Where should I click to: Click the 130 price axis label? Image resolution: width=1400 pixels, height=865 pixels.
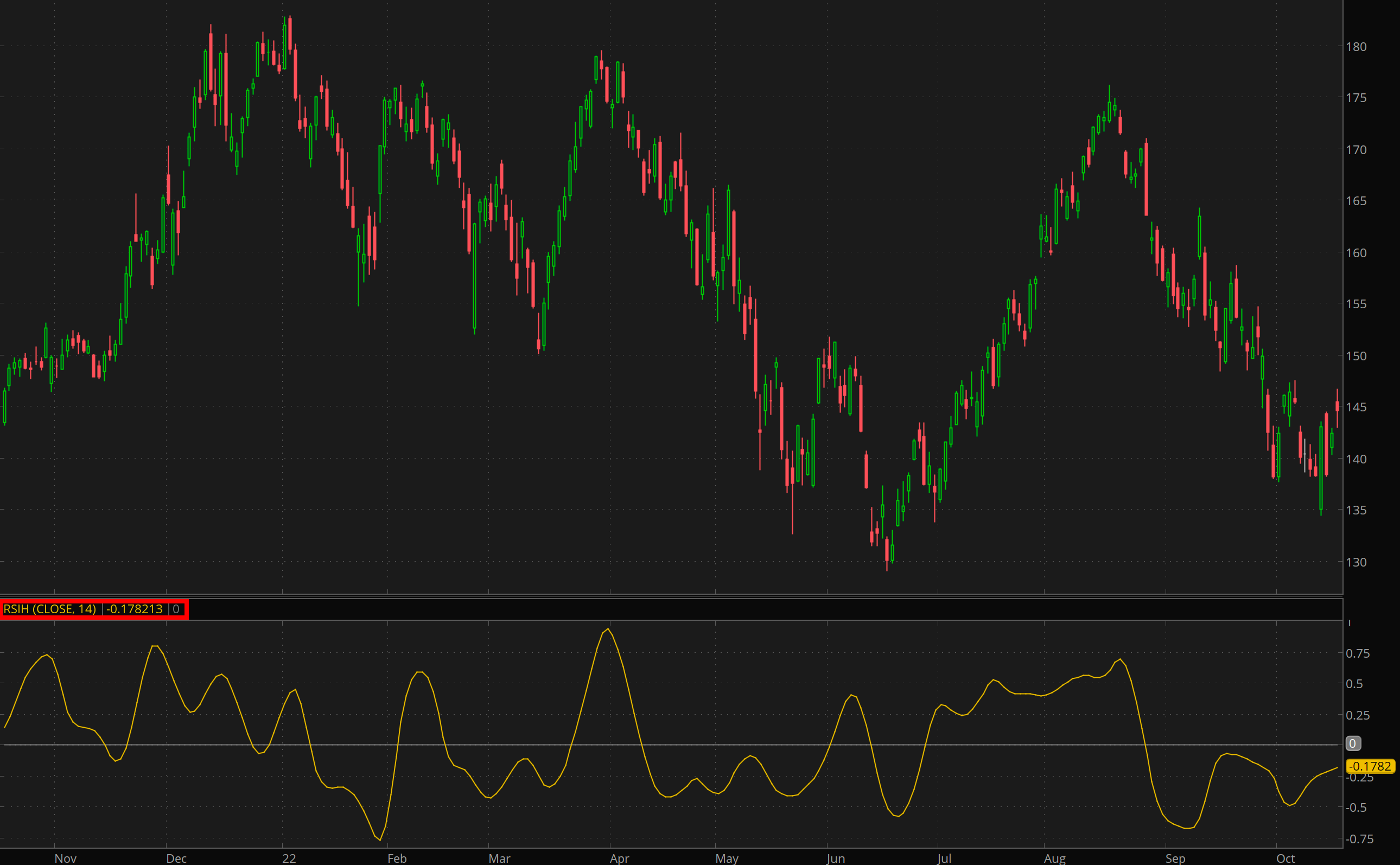click(1356, 562)
